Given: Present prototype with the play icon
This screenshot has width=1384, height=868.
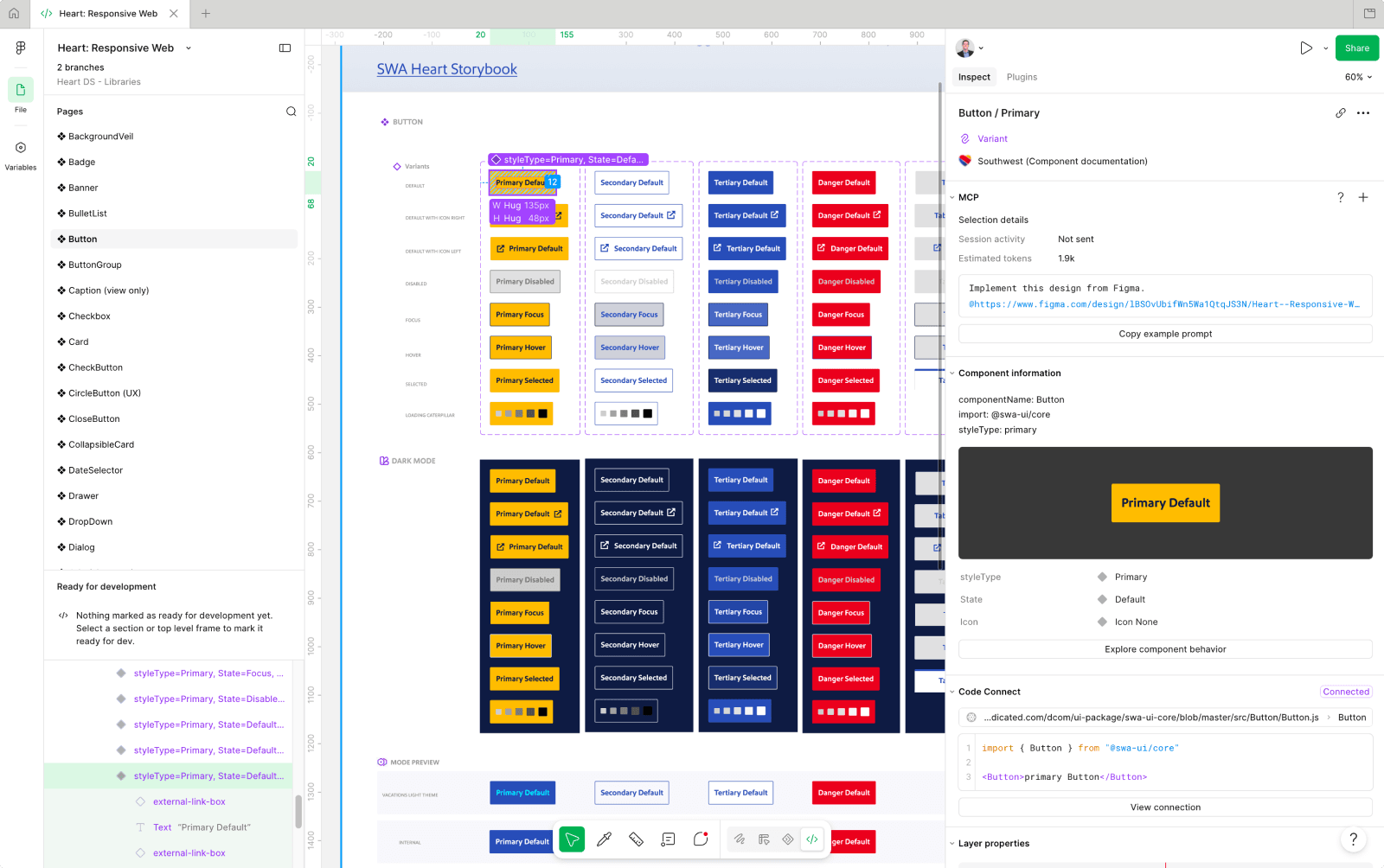Looking at the screenshot, I should click(x=1306, y=48).
